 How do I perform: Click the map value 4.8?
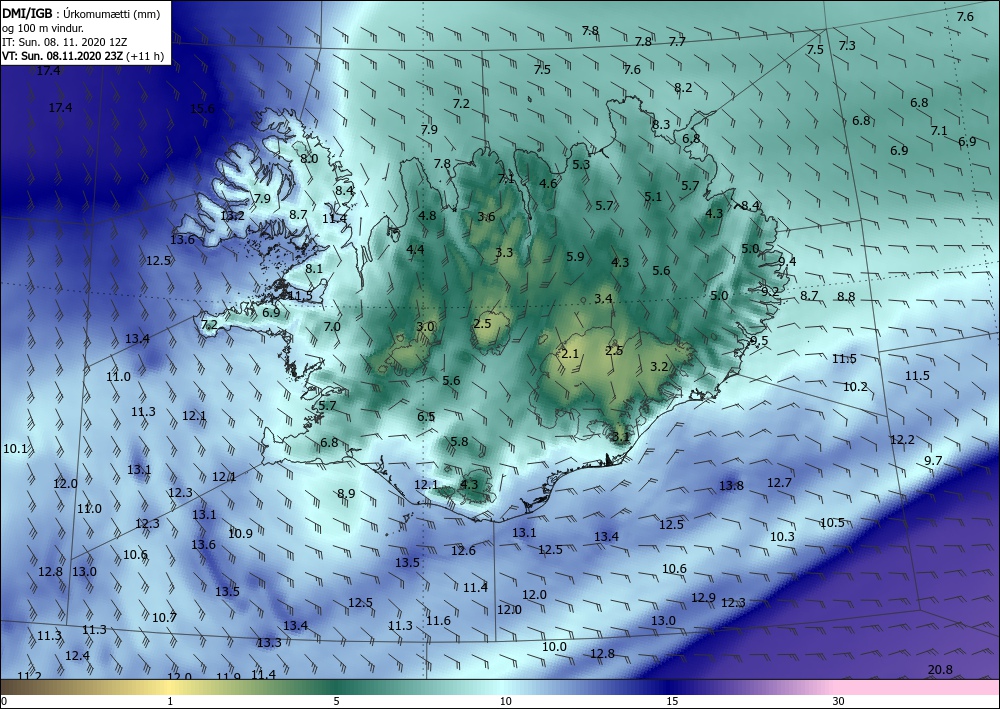pyautogui.click(x=427, y=216)
